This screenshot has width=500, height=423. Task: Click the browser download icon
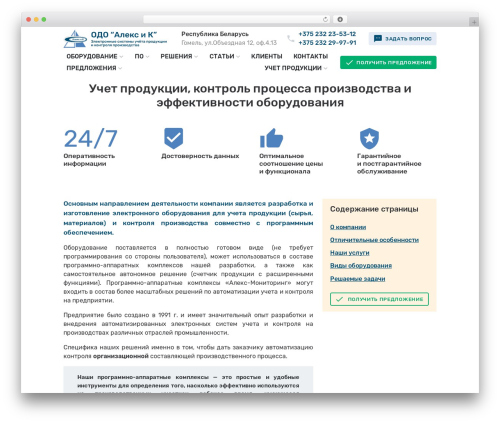[x=340, y=19]
